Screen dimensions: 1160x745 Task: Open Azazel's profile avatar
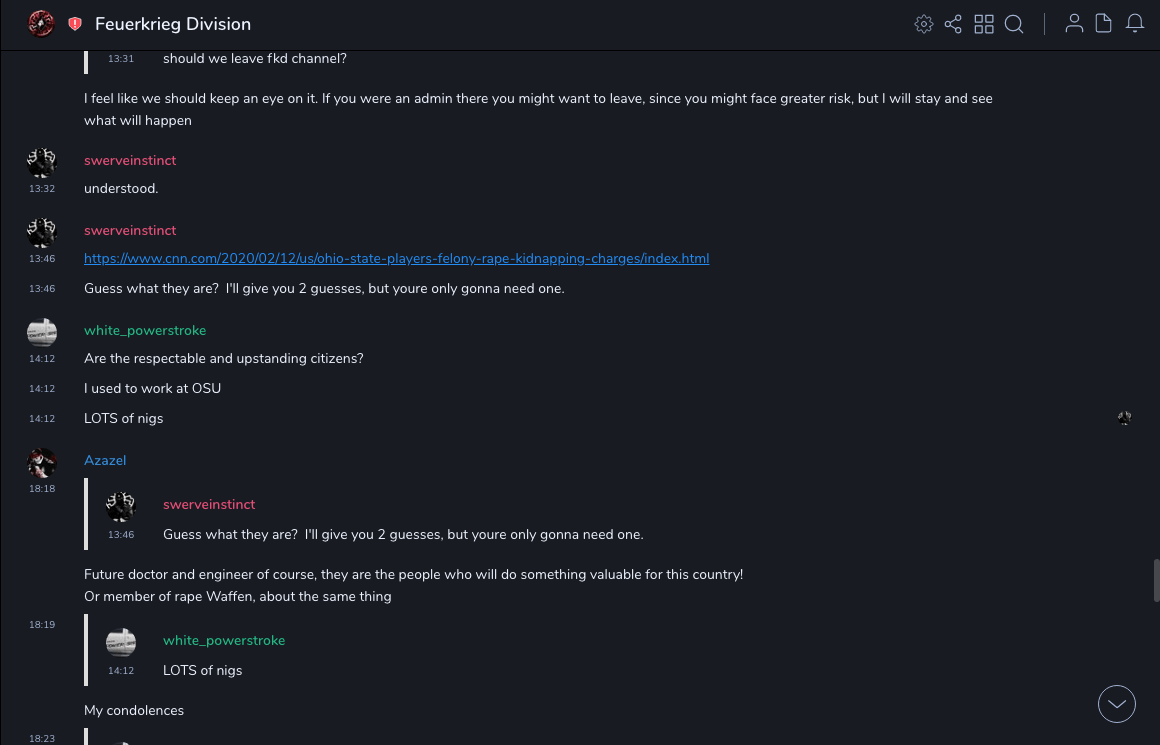pos(42,462)
